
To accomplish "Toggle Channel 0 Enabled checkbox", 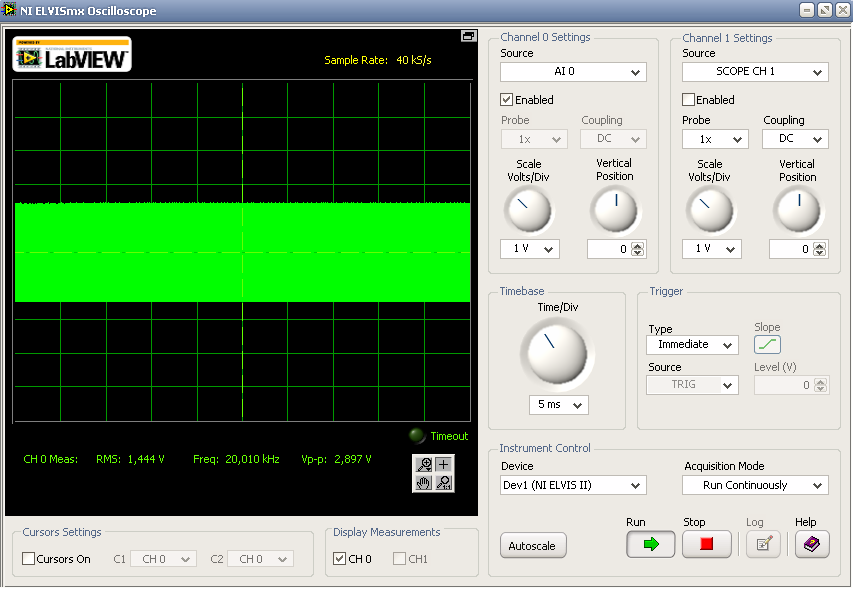I will pos(506,100).
